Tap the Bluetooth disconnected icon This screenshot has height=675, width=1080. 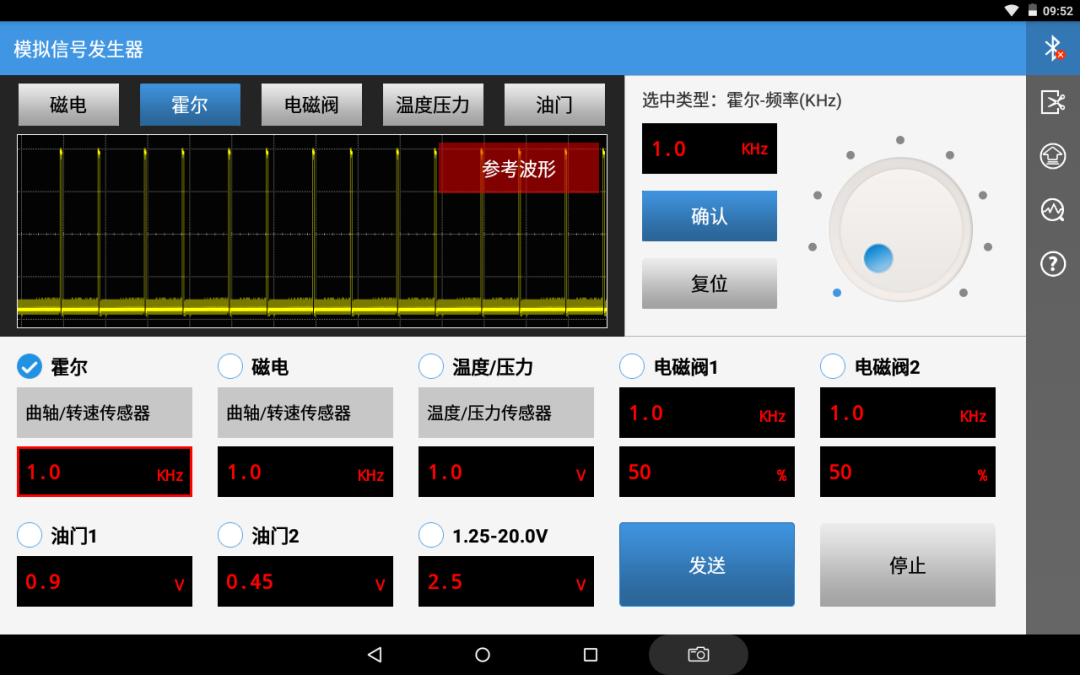coord(1052,48)
